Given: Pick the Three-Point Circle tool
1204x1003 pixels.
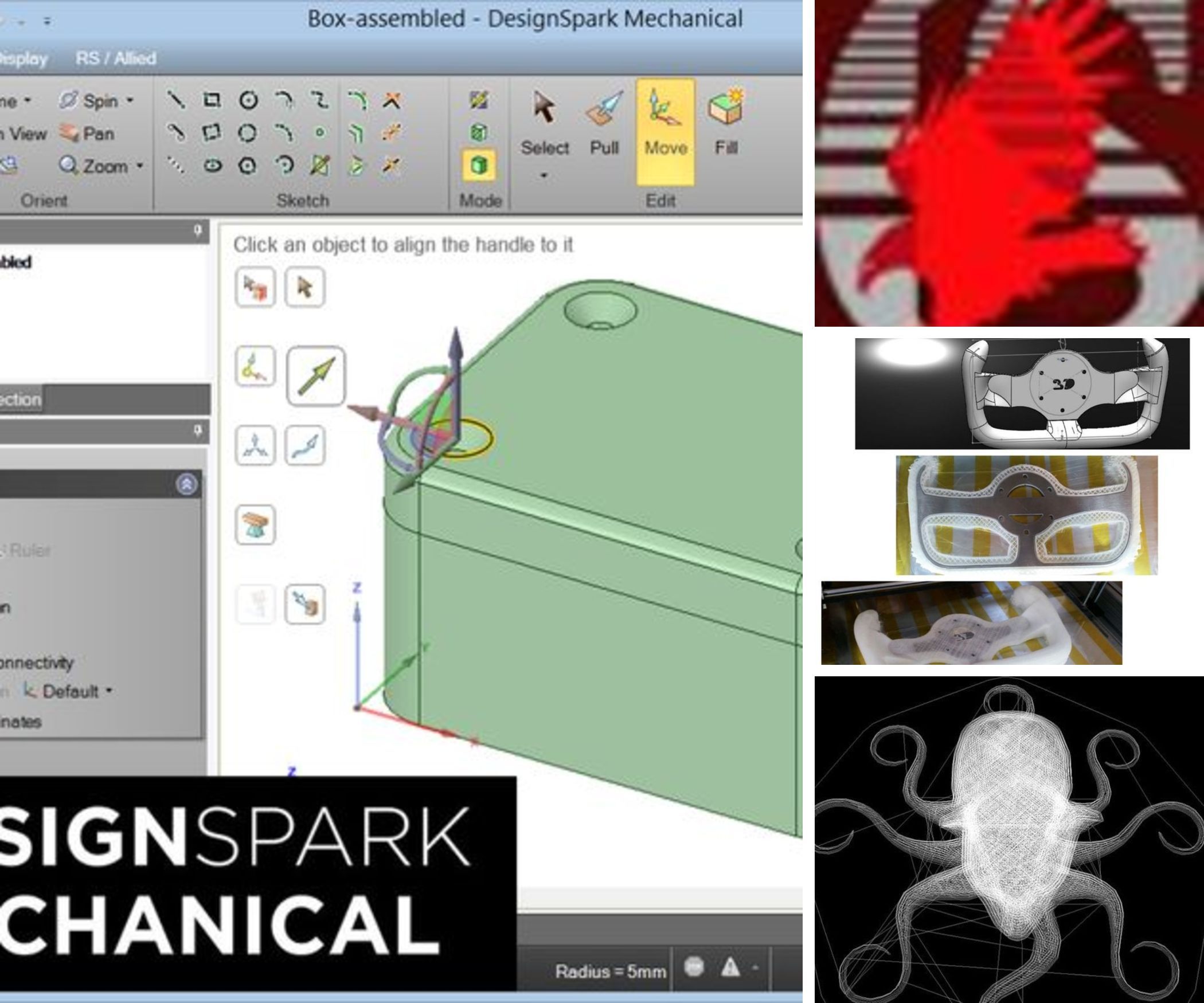Looking at the screenshot, I should point(248,134).
